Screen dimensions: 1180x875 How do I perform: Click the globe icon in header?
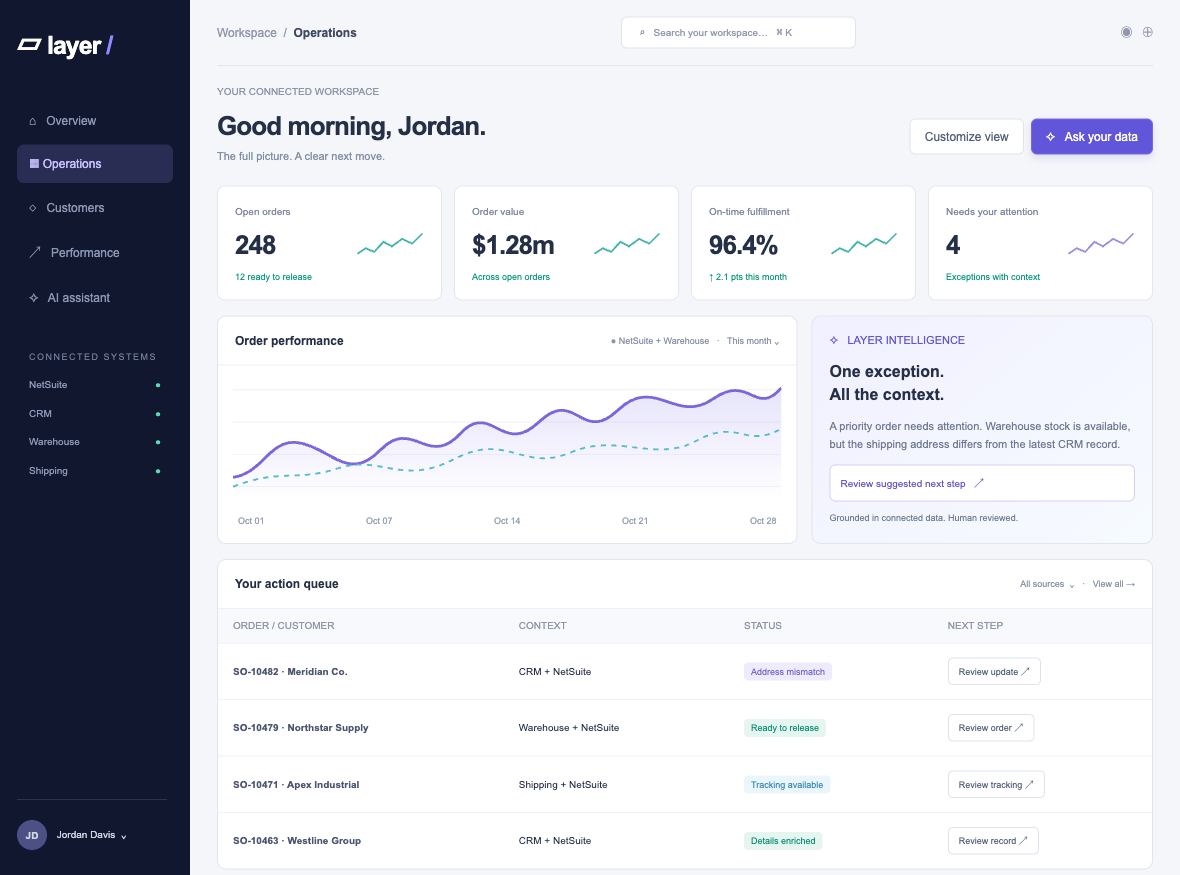tap(1148, 32)
